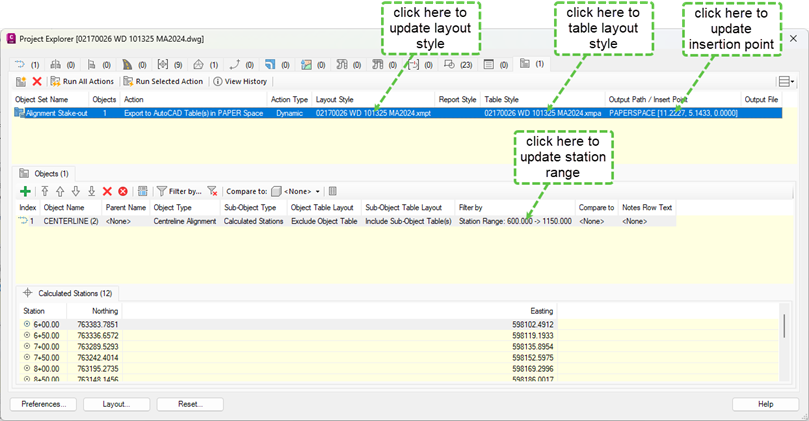
Task: Click the Exclude Object Table cell
Action: click(324, 221)
